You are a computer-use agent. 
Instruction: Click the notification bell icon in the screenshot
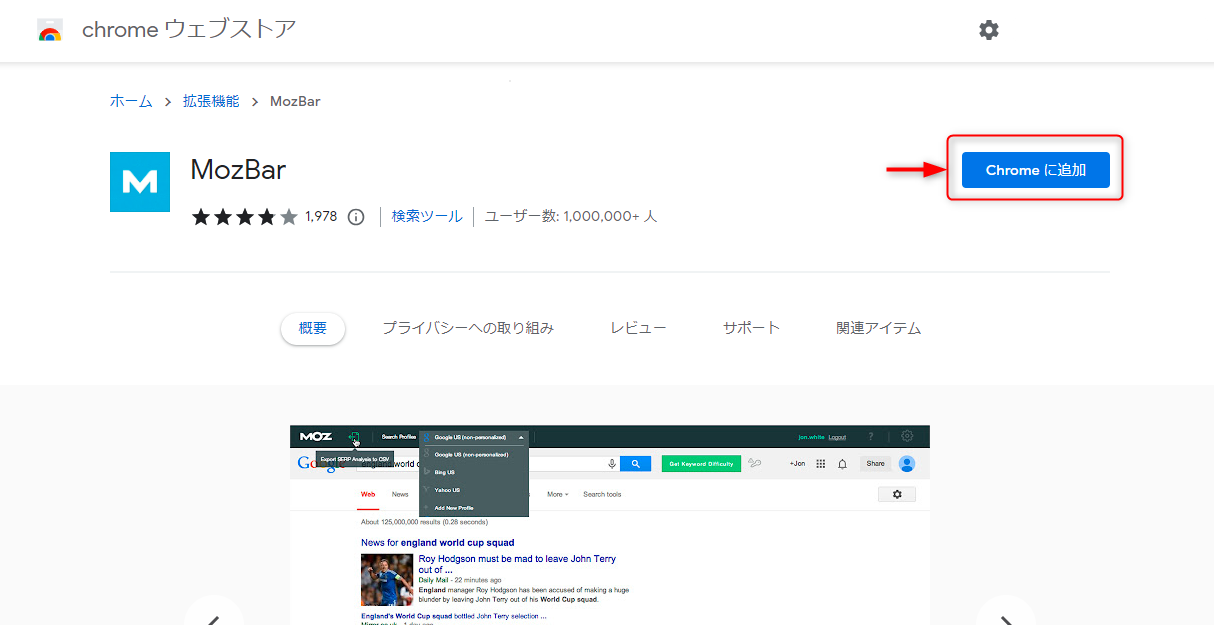[843, 464]
